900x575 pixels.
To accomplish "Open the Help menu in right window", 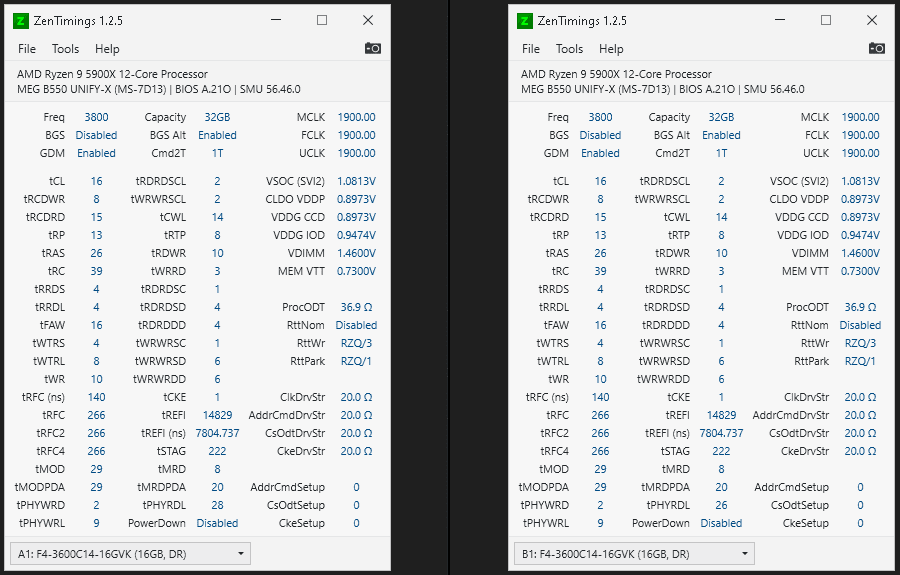I will pos(611,49).
